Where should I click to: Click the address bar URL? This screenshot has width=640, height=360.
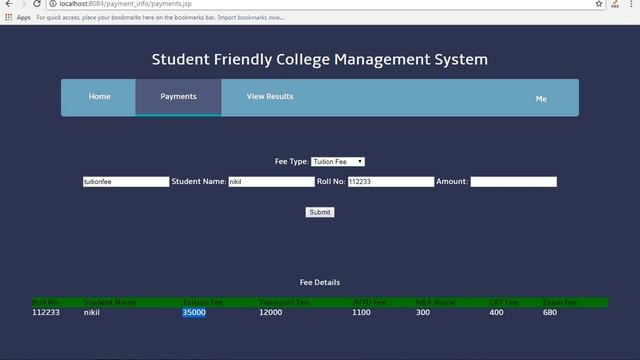click(x=125, y=4)
